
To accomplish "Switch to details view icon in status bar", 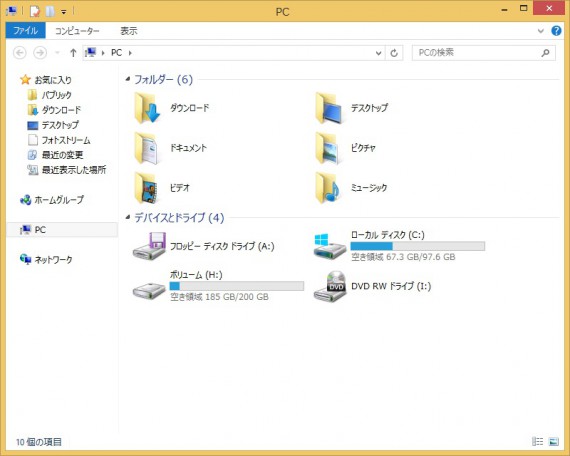I will click(537, 441).
